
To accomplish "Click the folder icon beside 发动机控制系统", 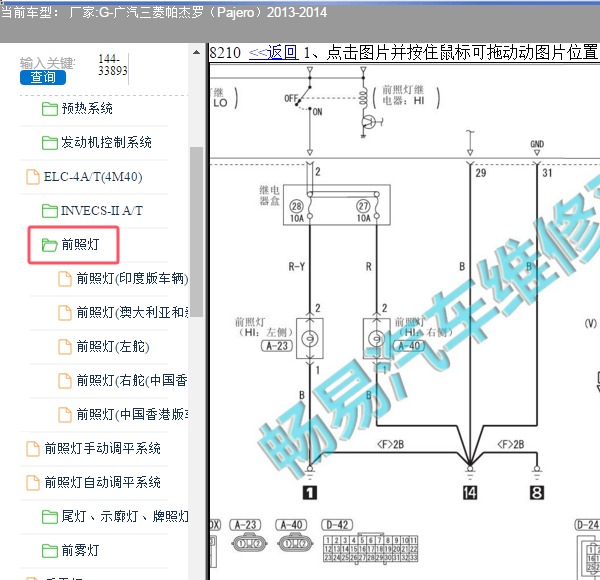I will tap(50, 143).
